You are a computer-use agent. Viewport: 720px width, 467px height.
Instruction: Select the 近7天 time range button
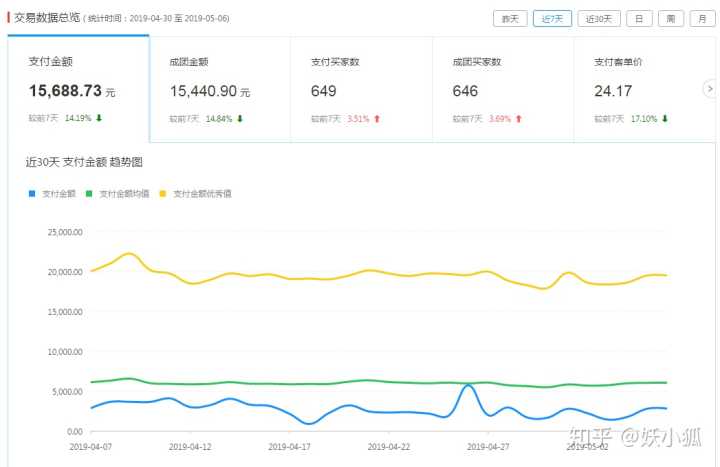coord(552,18)
